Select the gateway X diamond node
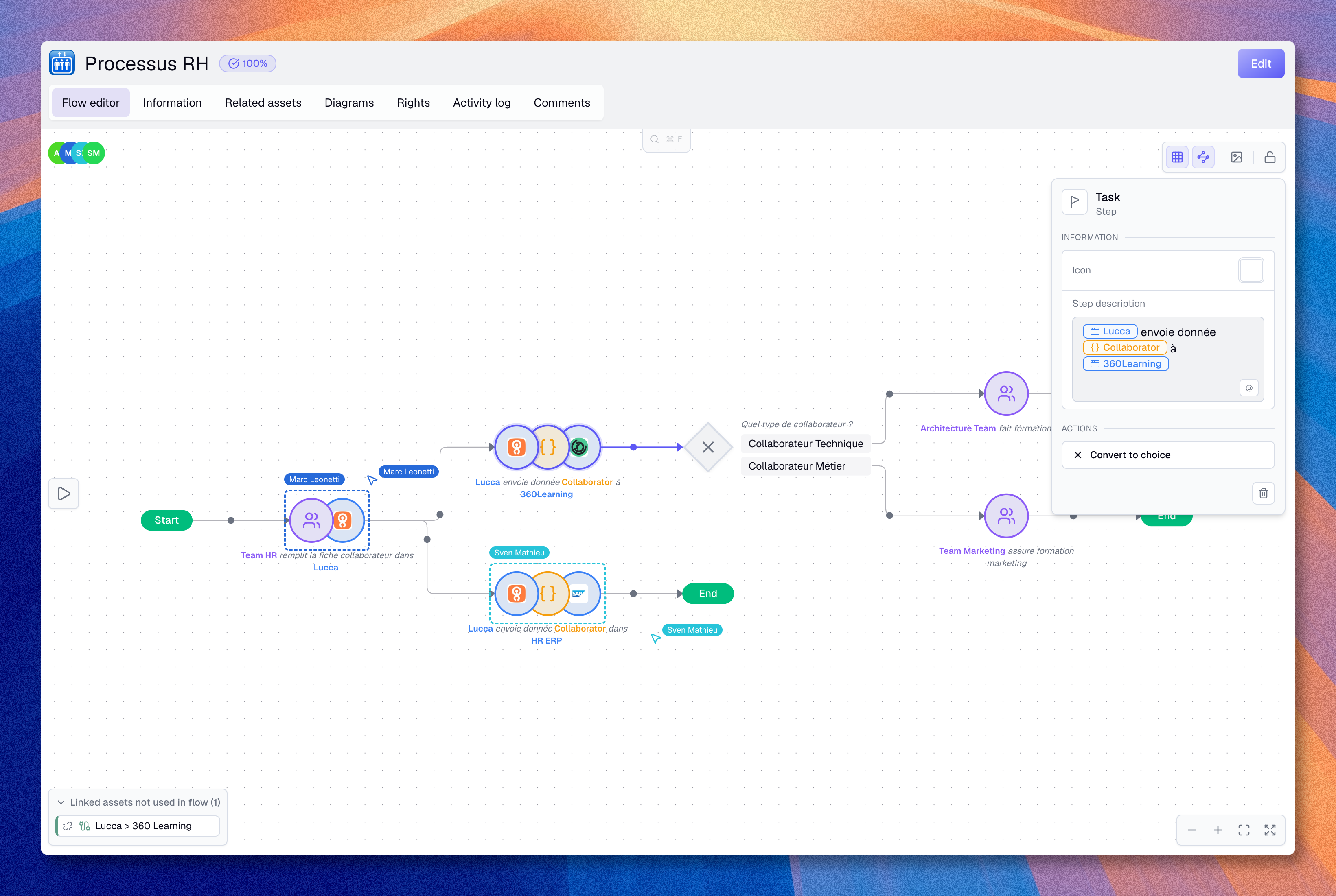The height and width of the screenshot is (896, 1336). point(708,448)
